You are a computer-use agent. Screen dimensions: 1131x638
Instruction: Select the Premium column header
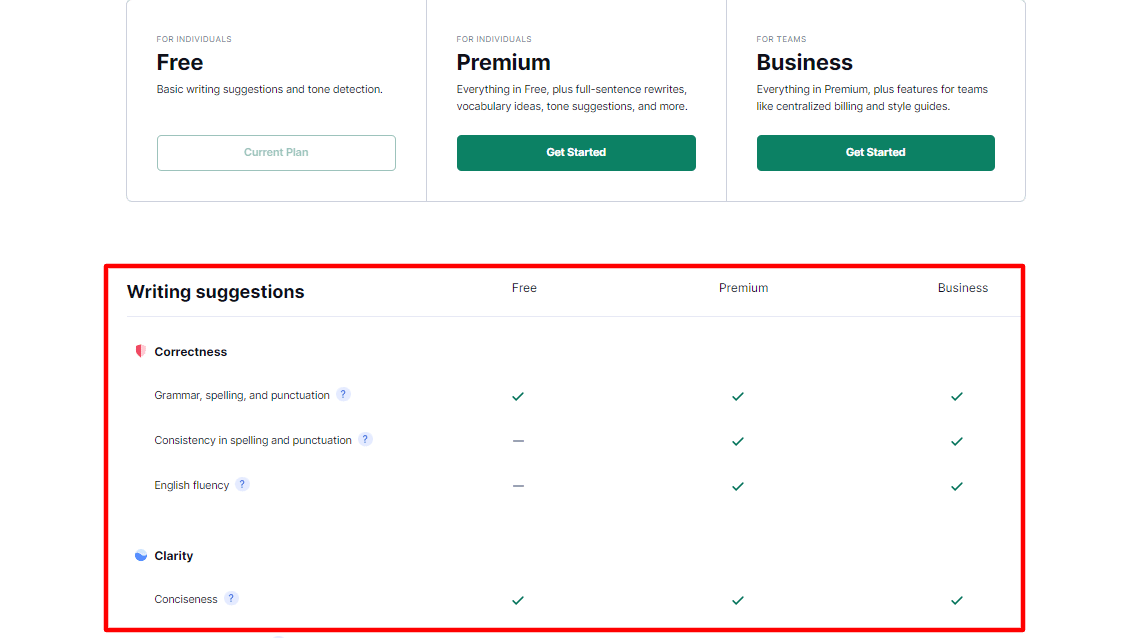(x=744, y=288)
